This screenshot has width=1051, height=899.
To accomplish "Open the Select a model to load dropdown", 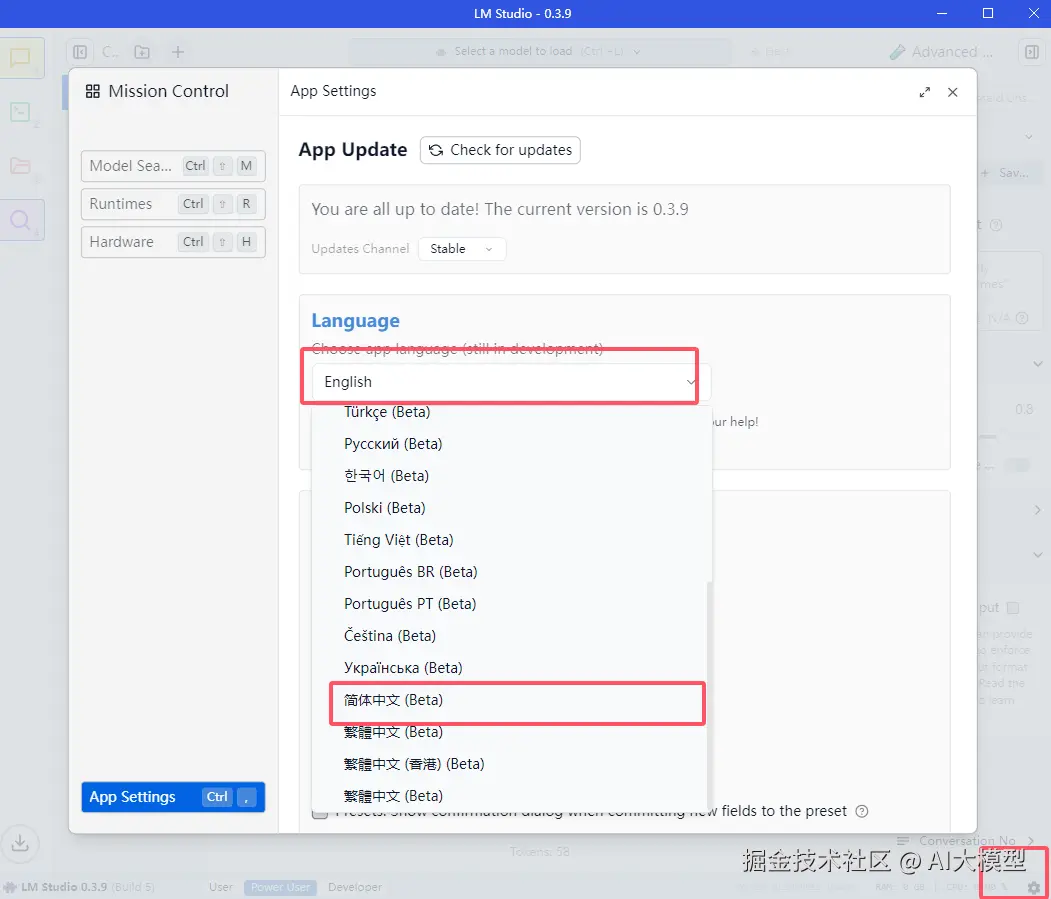I will point(540,52).
